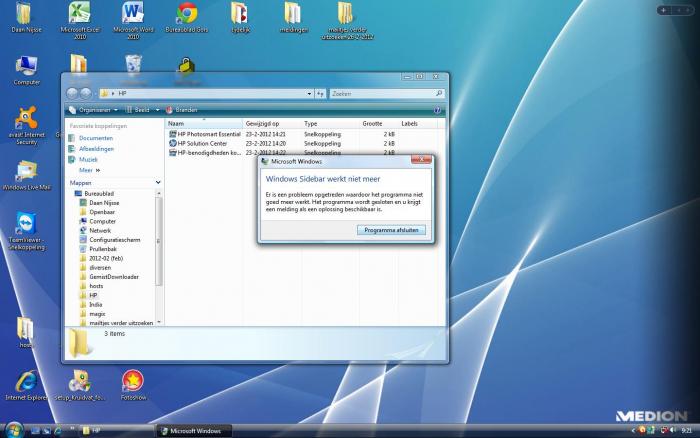This screenshot has height=438, width=700.
Task: Open Internet Explorer desktop icon
Action: pos(26,386)
